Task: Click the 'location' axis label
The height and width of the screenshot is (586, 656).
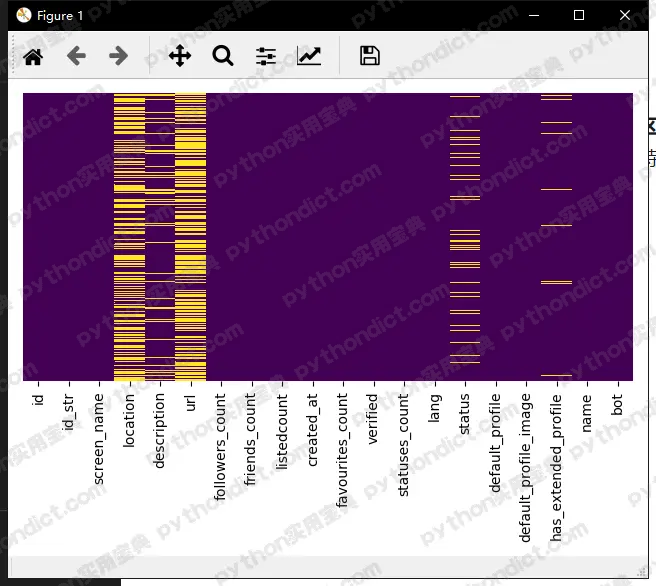Action: (129, 421)
